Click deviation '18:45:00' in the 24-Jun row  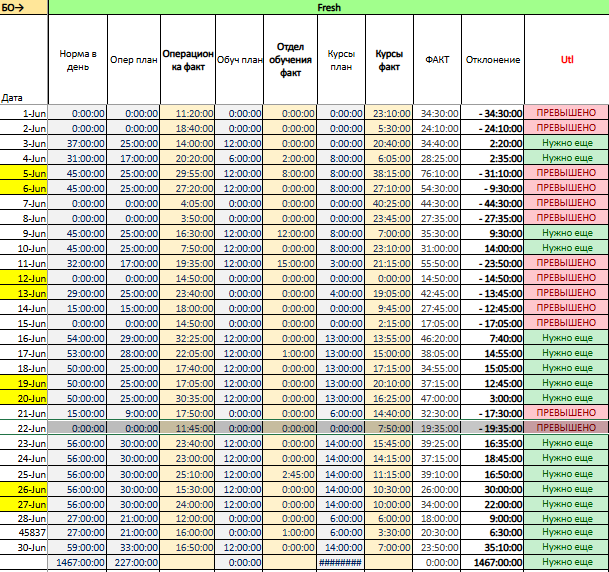coord(493,458)
